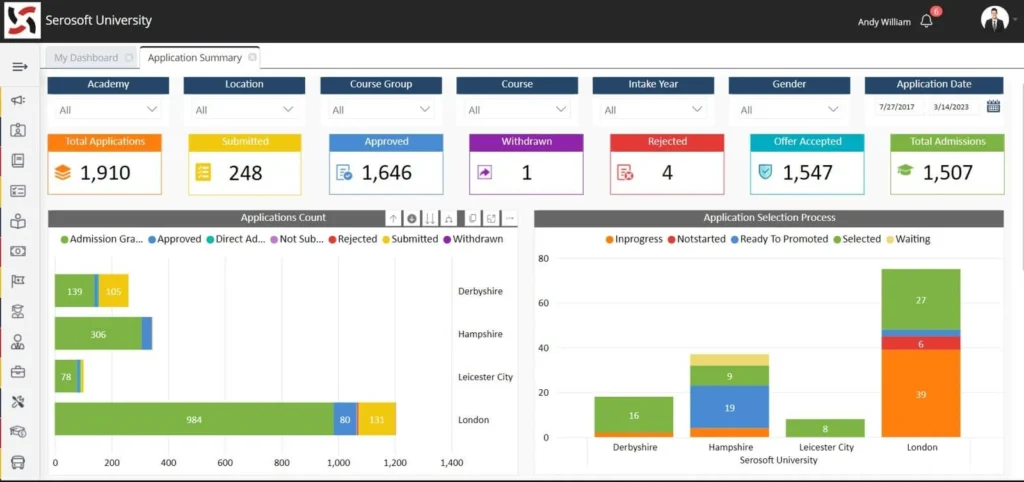
Task: Open the notifications bell icon
Action: (x=926, y=21)
